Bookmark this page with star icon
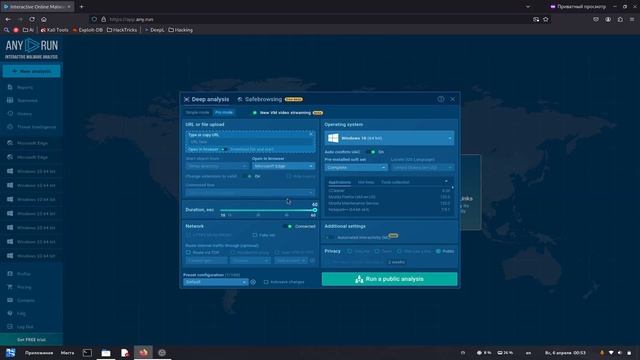Screen dimensions: 640x360 [546, 19]
